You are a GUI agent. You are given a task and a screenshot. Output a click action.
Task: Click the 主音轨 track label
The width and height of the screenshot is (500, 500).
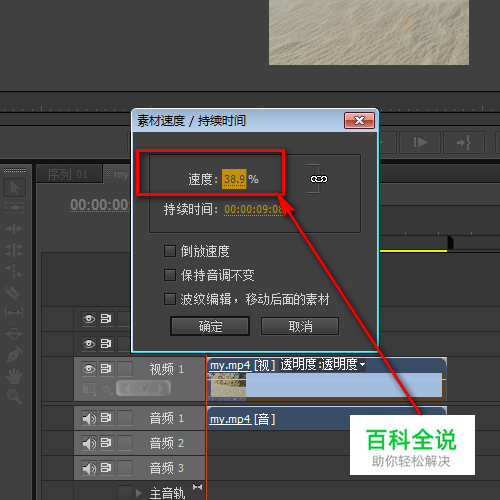[x=167, y=493]
